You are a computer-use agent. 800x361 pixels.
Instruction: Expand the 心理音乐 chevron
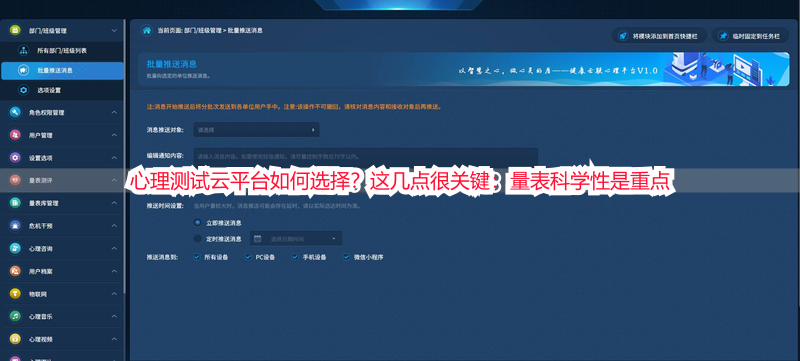(114, 316)
